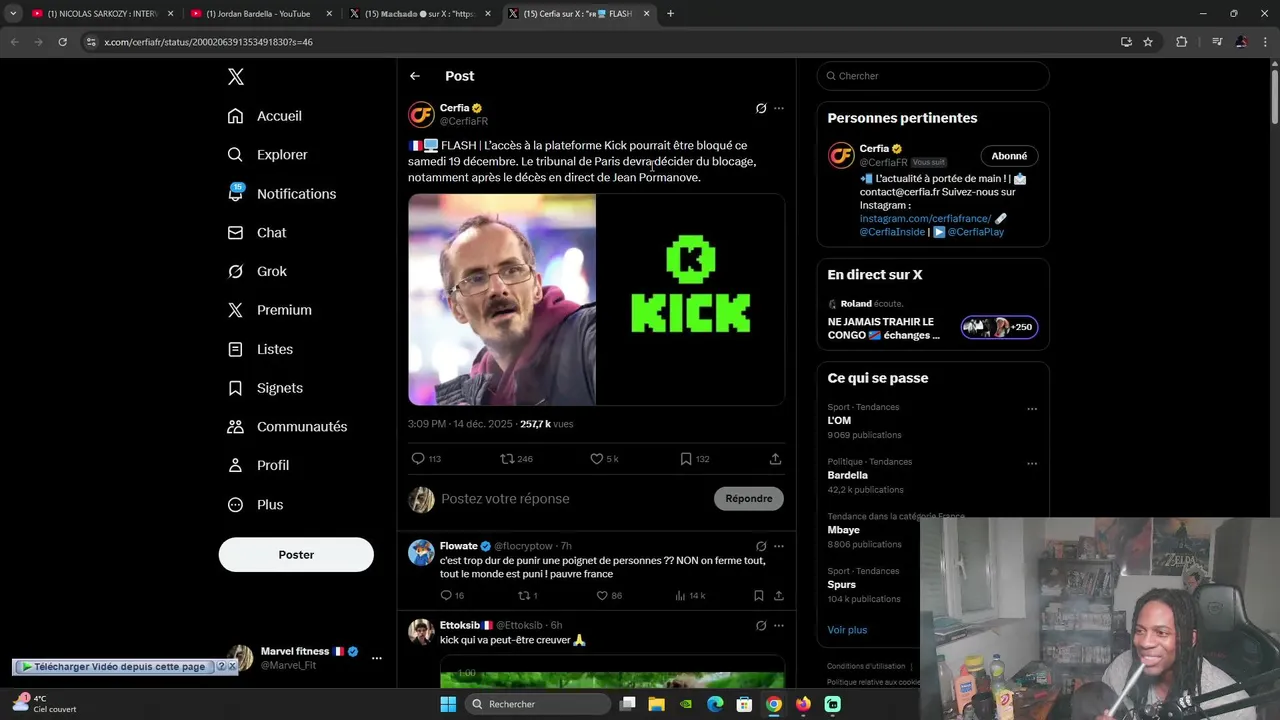Bookmark this page with star icon
The width and height of the screenshot is (1280, 720).
pyautogui.click(x=1148, y=42)
